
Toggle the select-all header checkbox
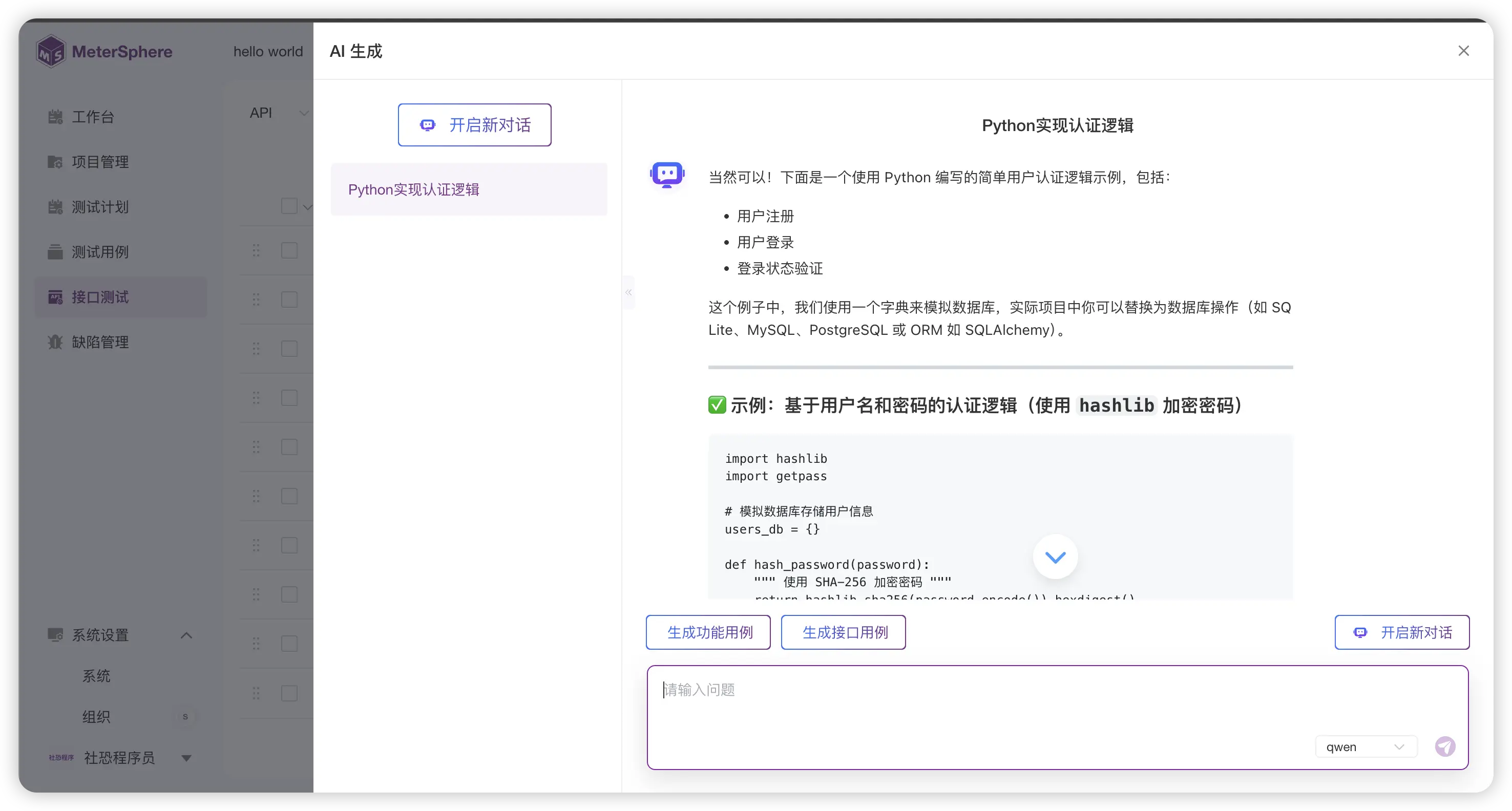289,206
